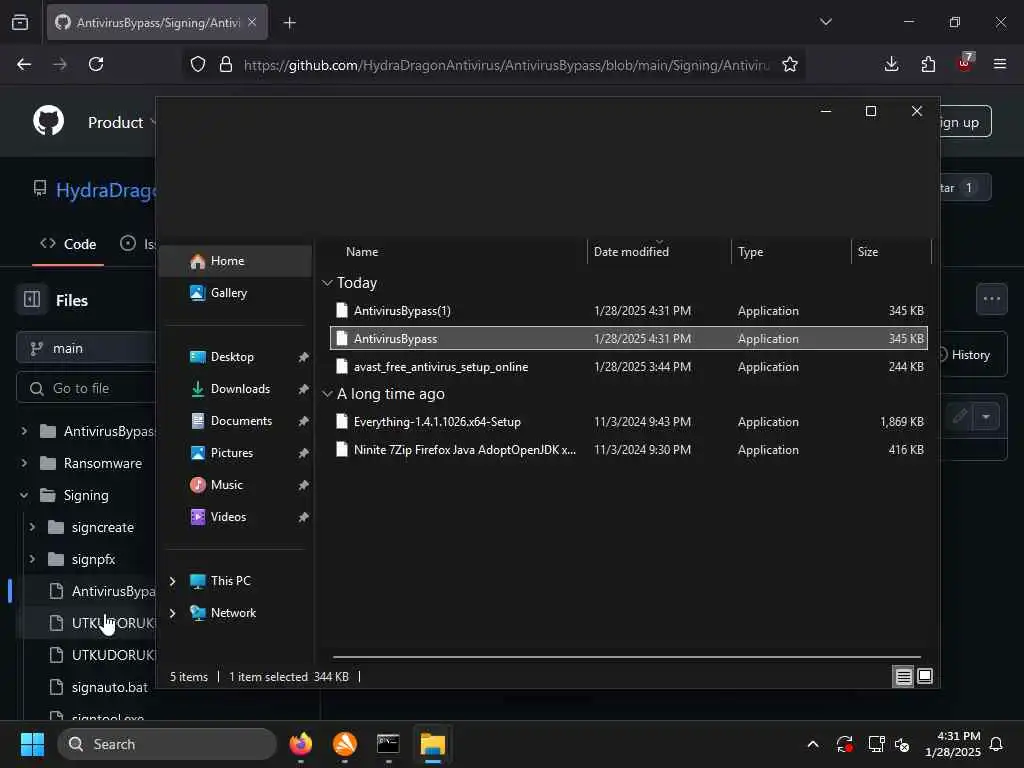Unpin Downloads from quick access
Screen dimensions: 1024x768
(303, 389)
